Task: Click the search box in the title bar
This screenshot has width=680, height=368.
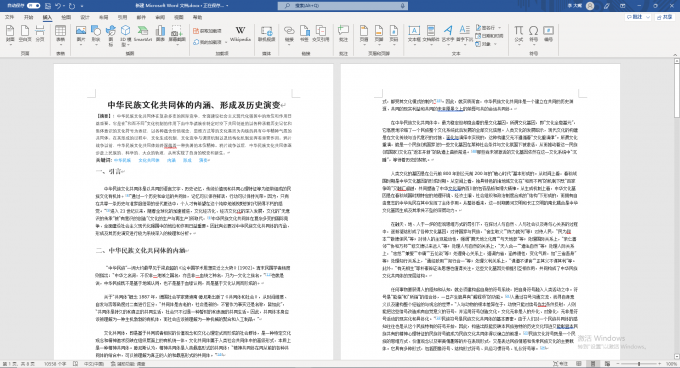Action: 343,6
